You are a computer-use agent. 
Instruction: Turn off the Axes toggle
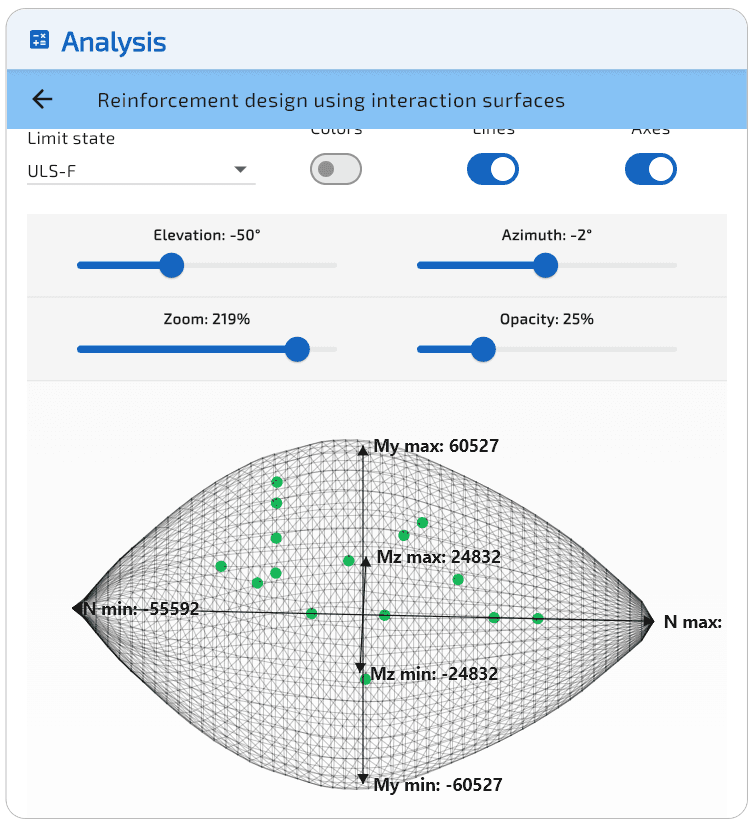click(x=651, y=169)
